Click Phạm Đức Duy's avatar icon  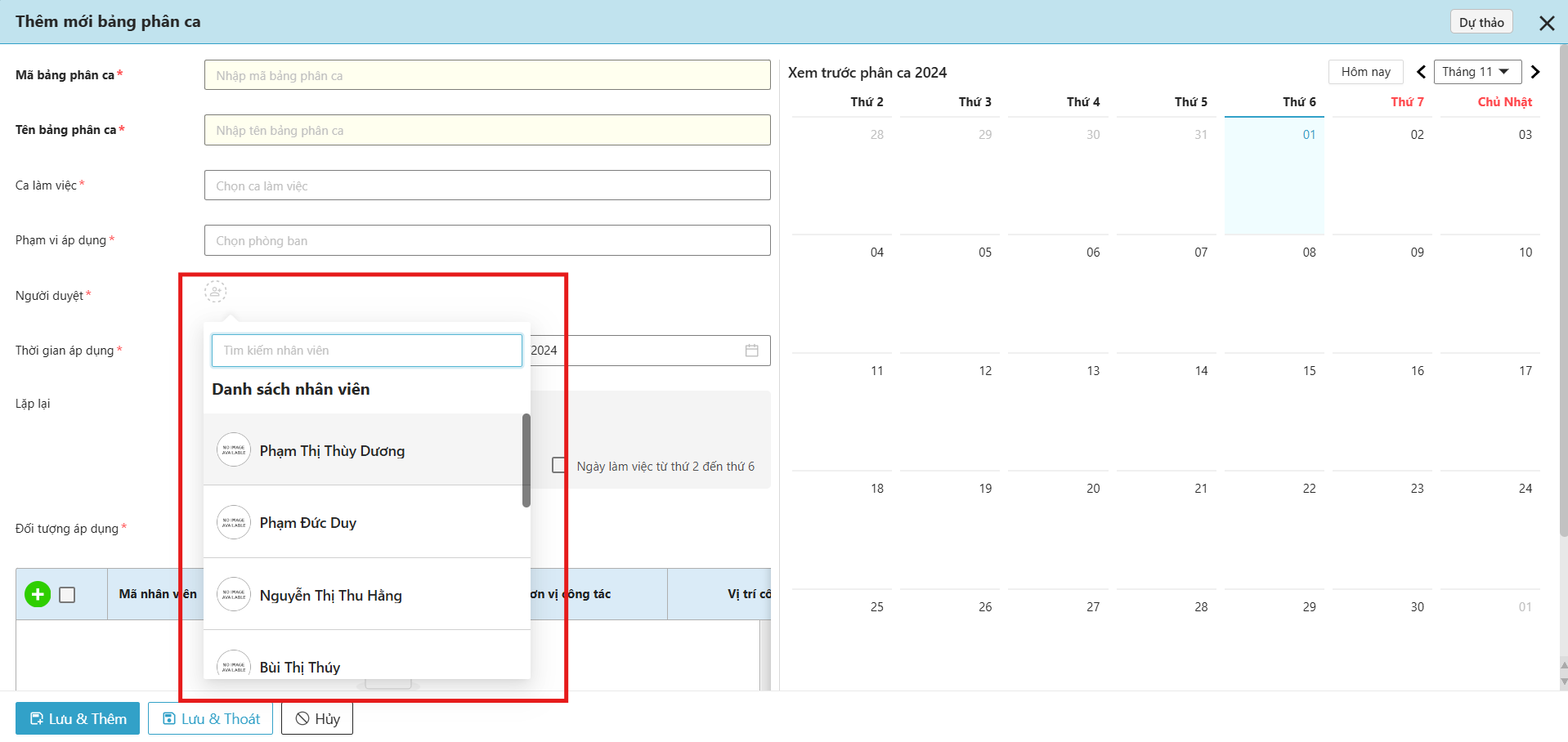coord(234,522)
